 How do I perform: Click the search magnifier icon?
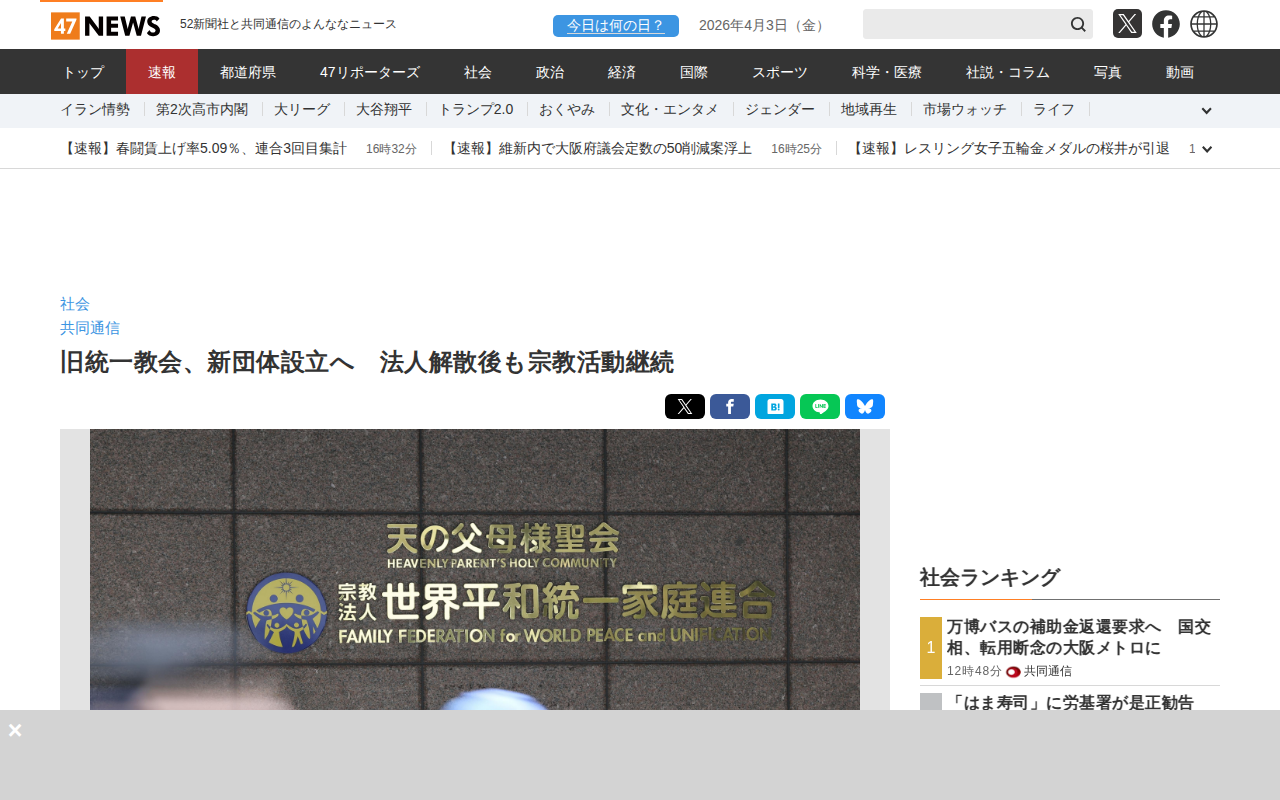click(1078, 24)
